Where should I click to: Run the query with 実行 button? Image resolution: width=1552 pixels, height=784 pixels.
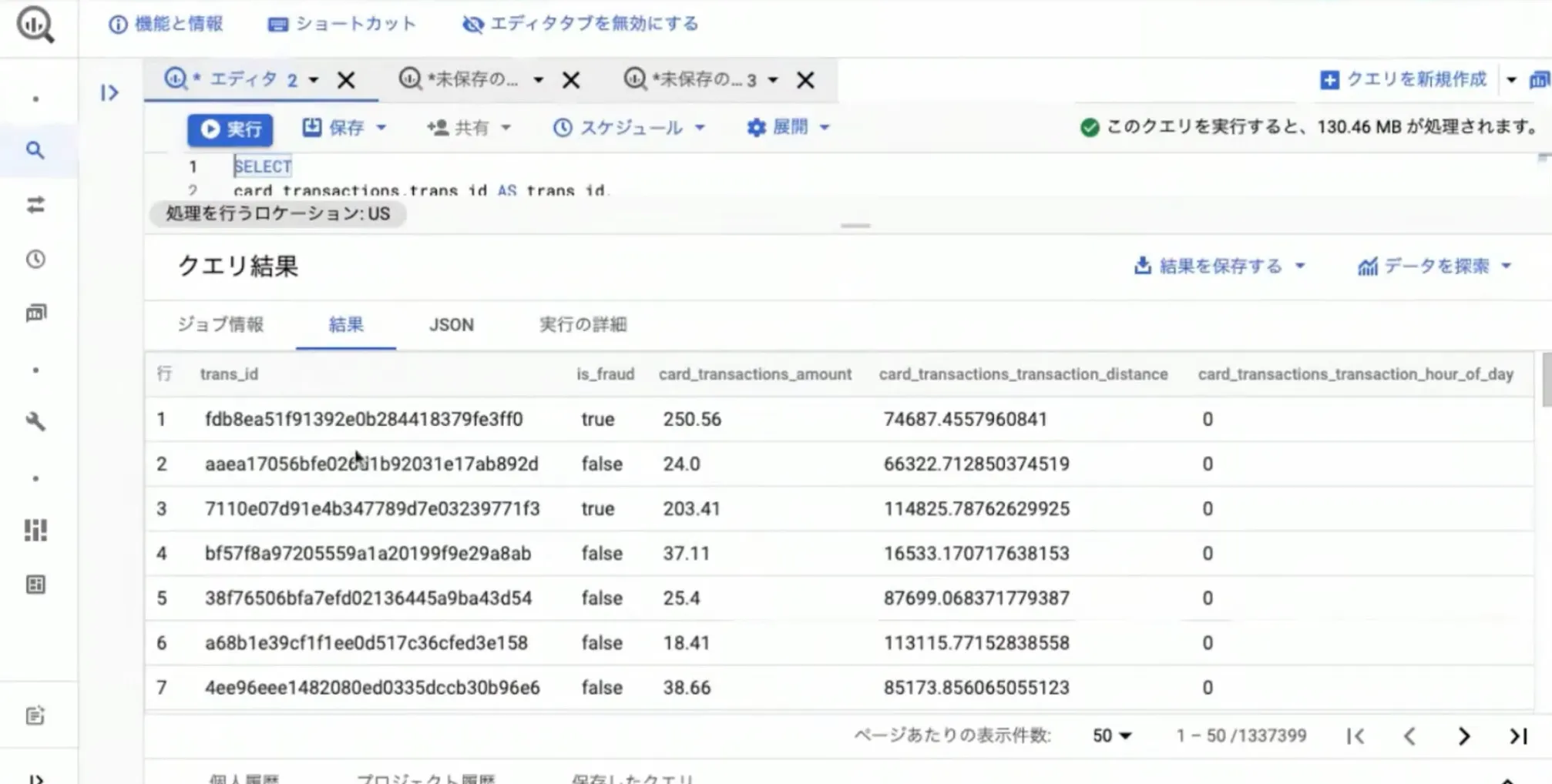230,129
